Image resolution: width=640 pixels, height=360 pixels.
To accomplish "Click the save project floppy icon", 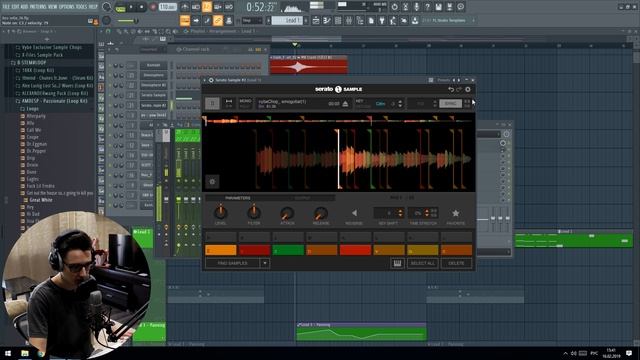I will pos(438,7).
